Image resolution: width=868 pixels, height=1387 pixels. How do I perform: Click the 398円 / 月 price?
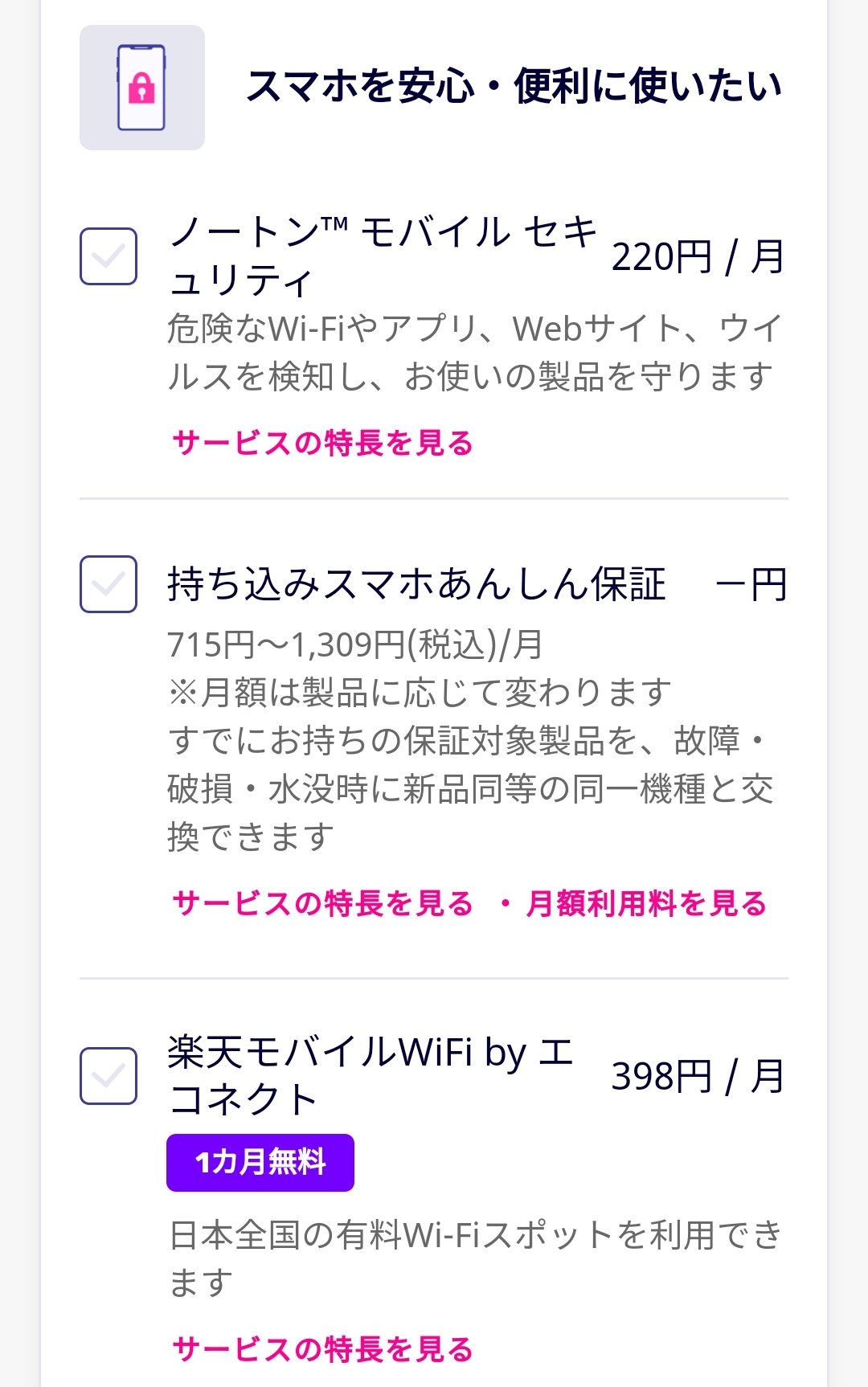pyautogui.click(x=698, y=1077)
